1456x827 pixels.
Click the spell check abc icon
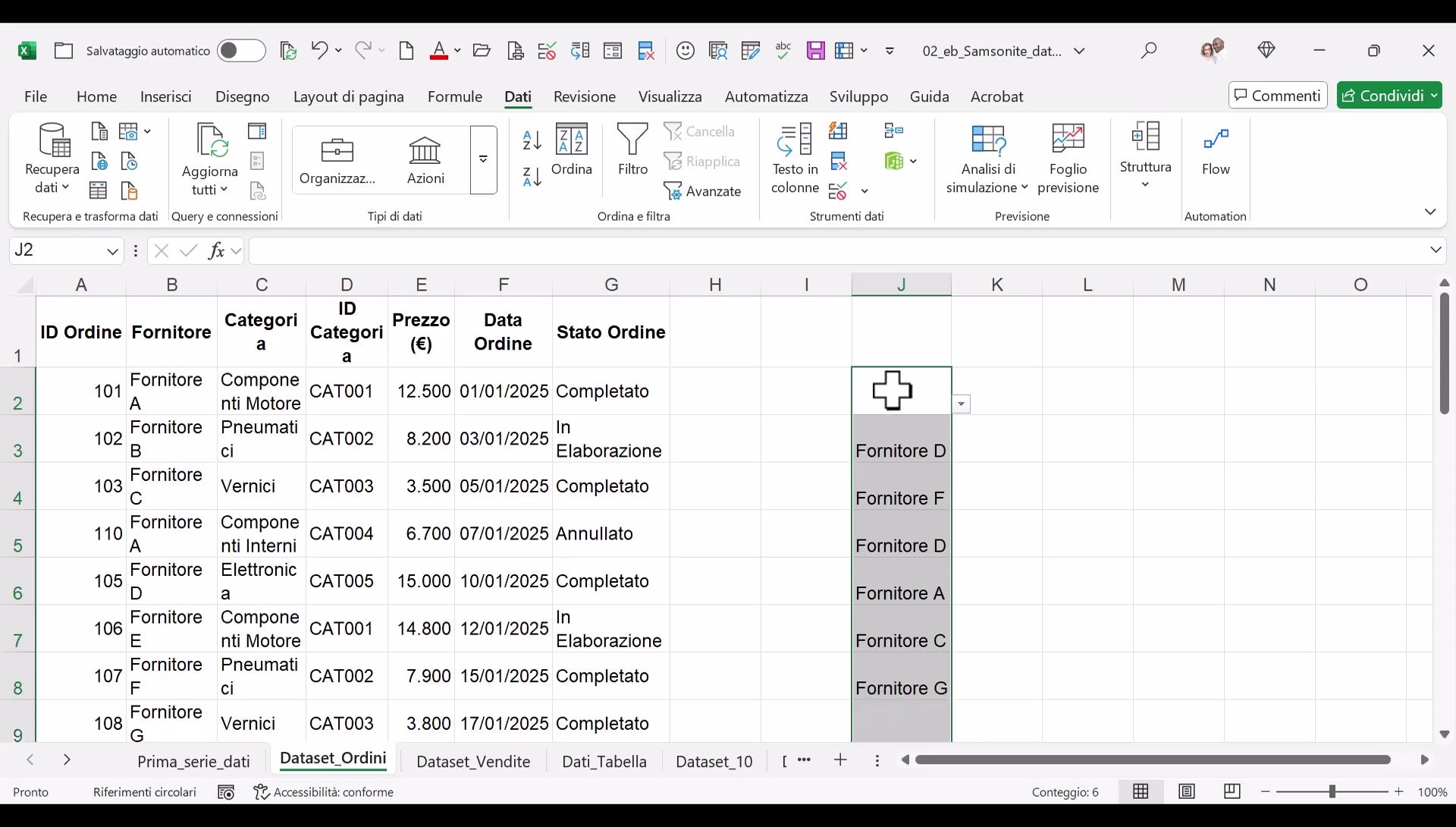click(x=783, y=51)
